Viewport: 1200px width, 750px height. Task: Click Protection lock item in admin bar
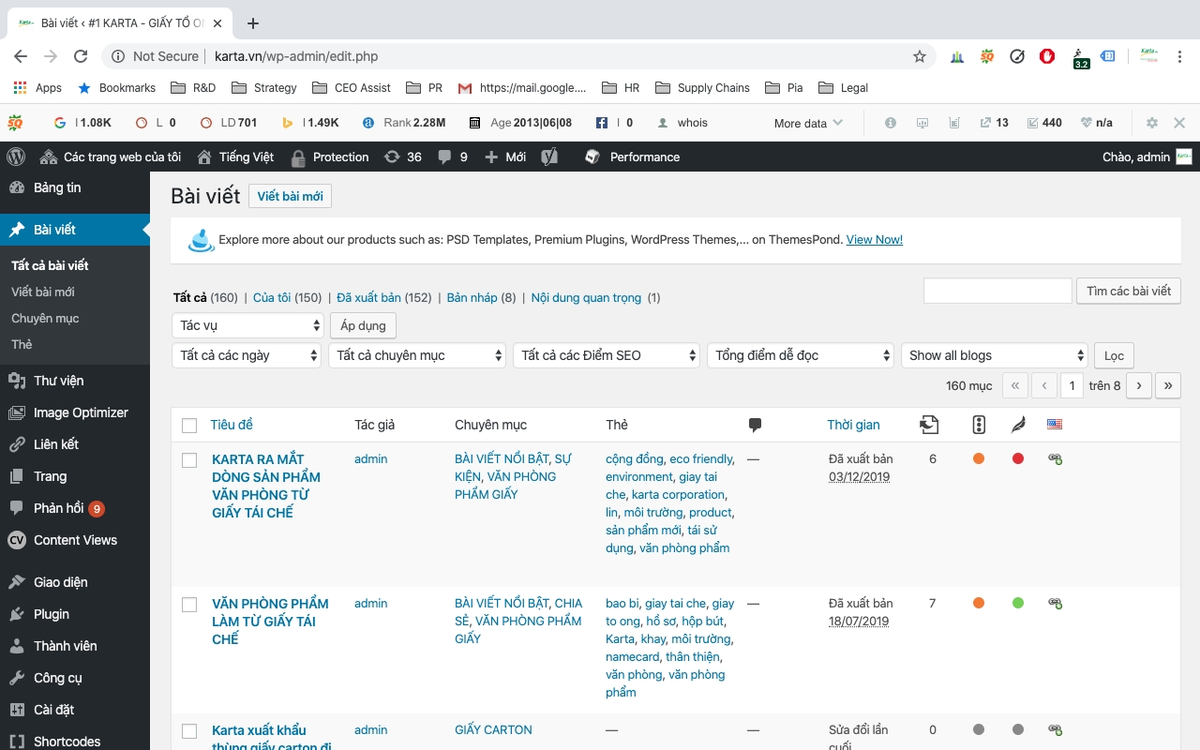[330, 157]
